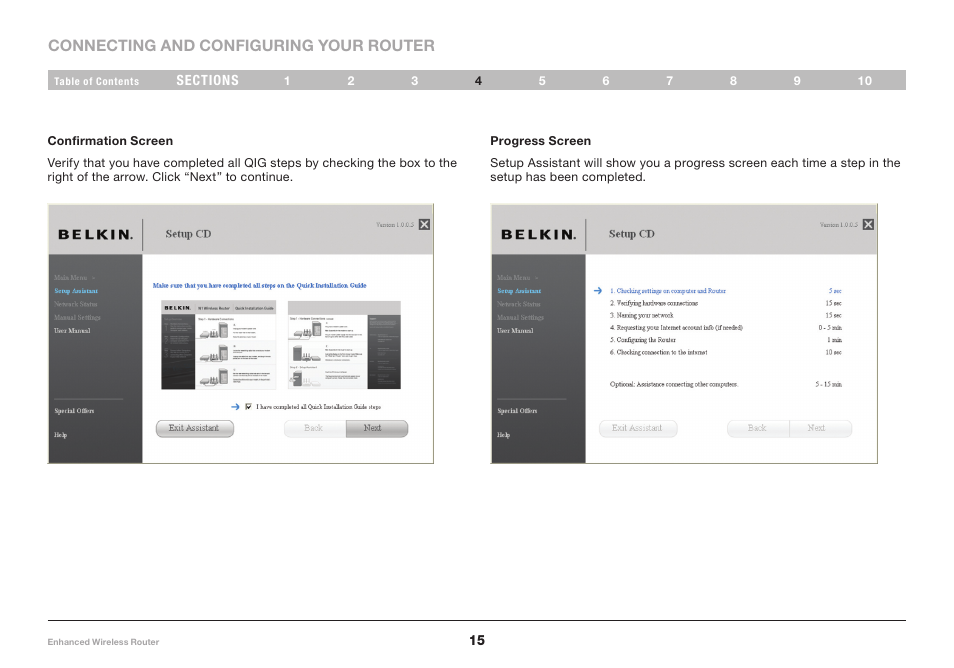Open Special Offers in Progress Screen sidebar

517,411
